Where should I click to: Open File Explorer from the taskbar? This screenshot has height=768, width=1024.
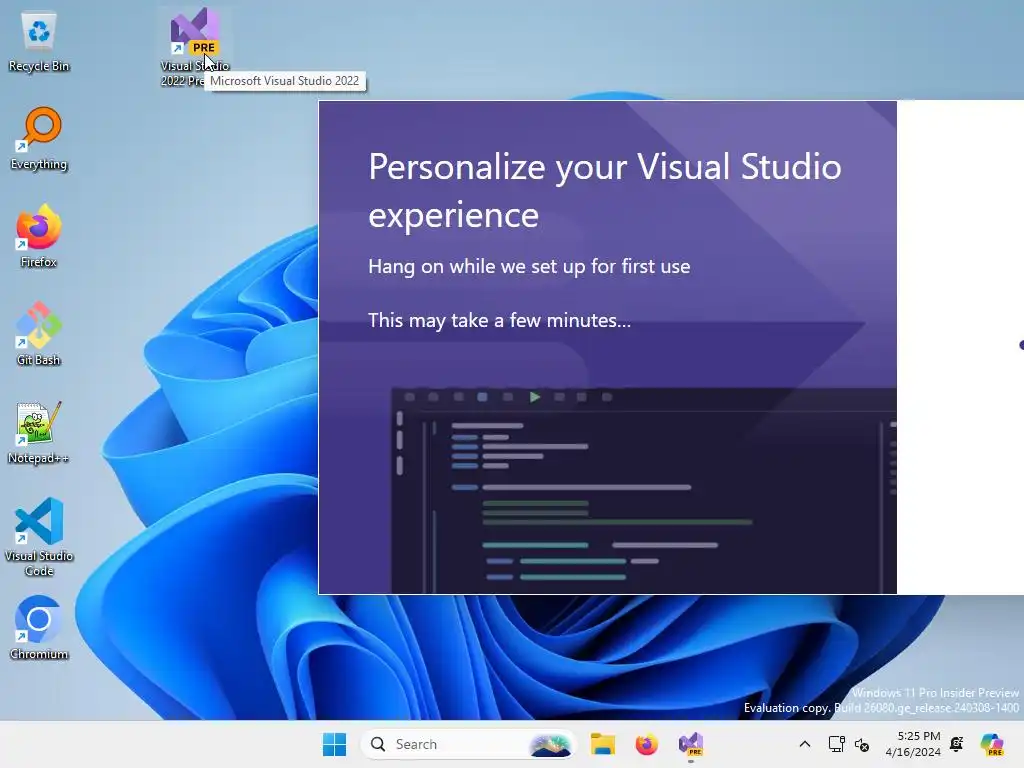tap(602, 744)
